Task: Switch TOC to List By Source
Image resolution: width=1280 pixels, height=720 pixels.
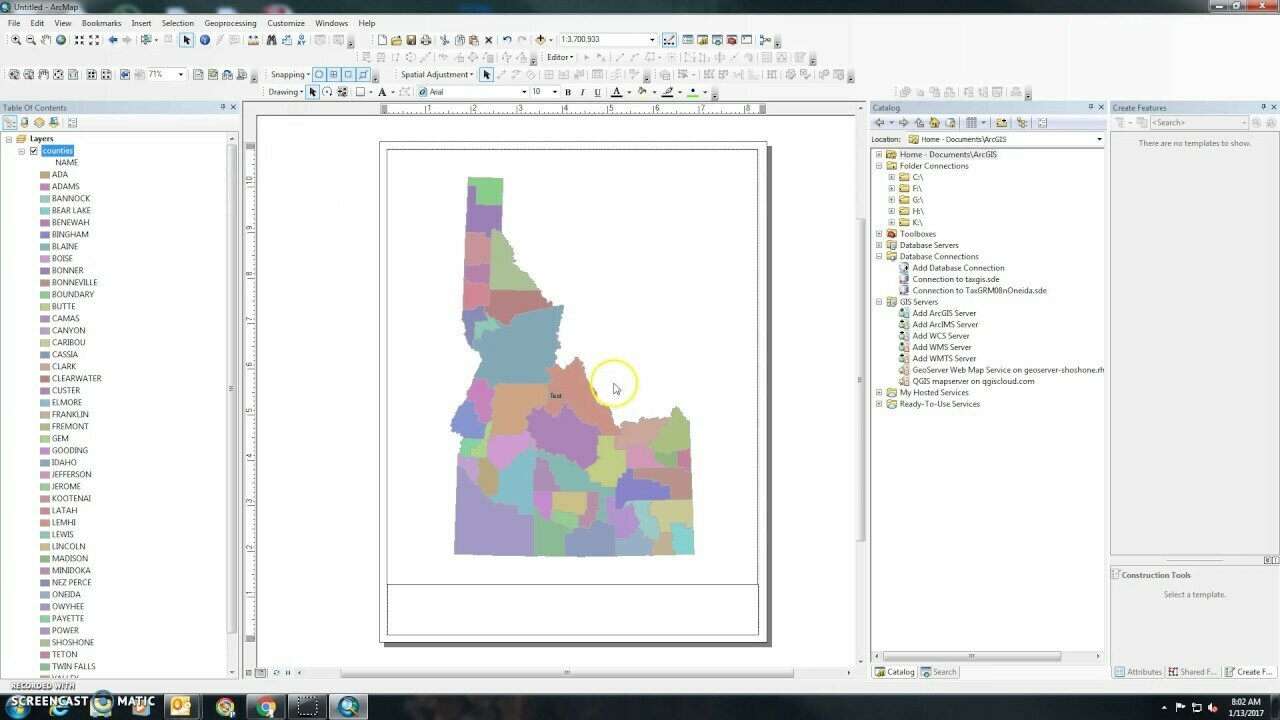Action: tap(25, 123)
